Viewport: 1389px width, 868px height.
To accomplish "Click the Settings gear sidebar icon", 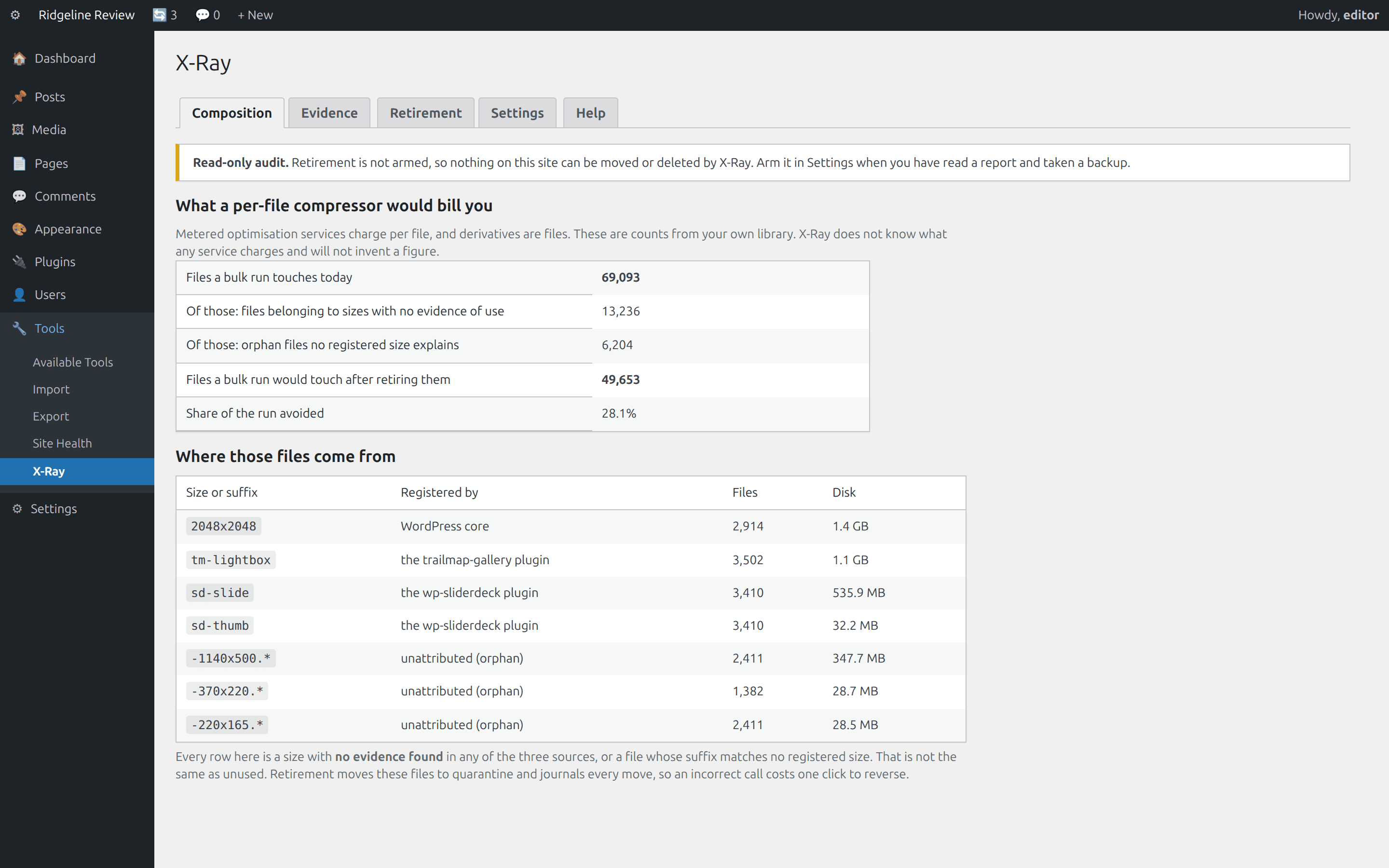I will pos(17,509).
